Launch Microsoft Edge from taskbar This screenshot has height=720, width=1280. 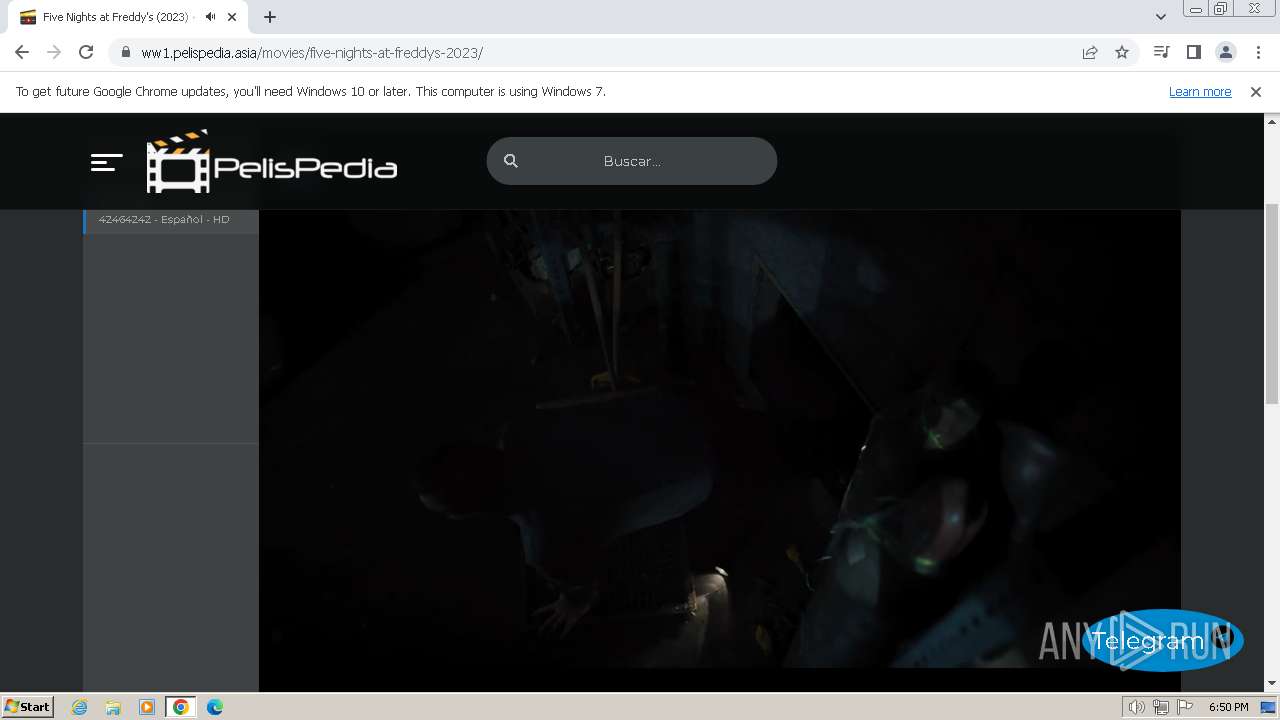tap(215, 707)
